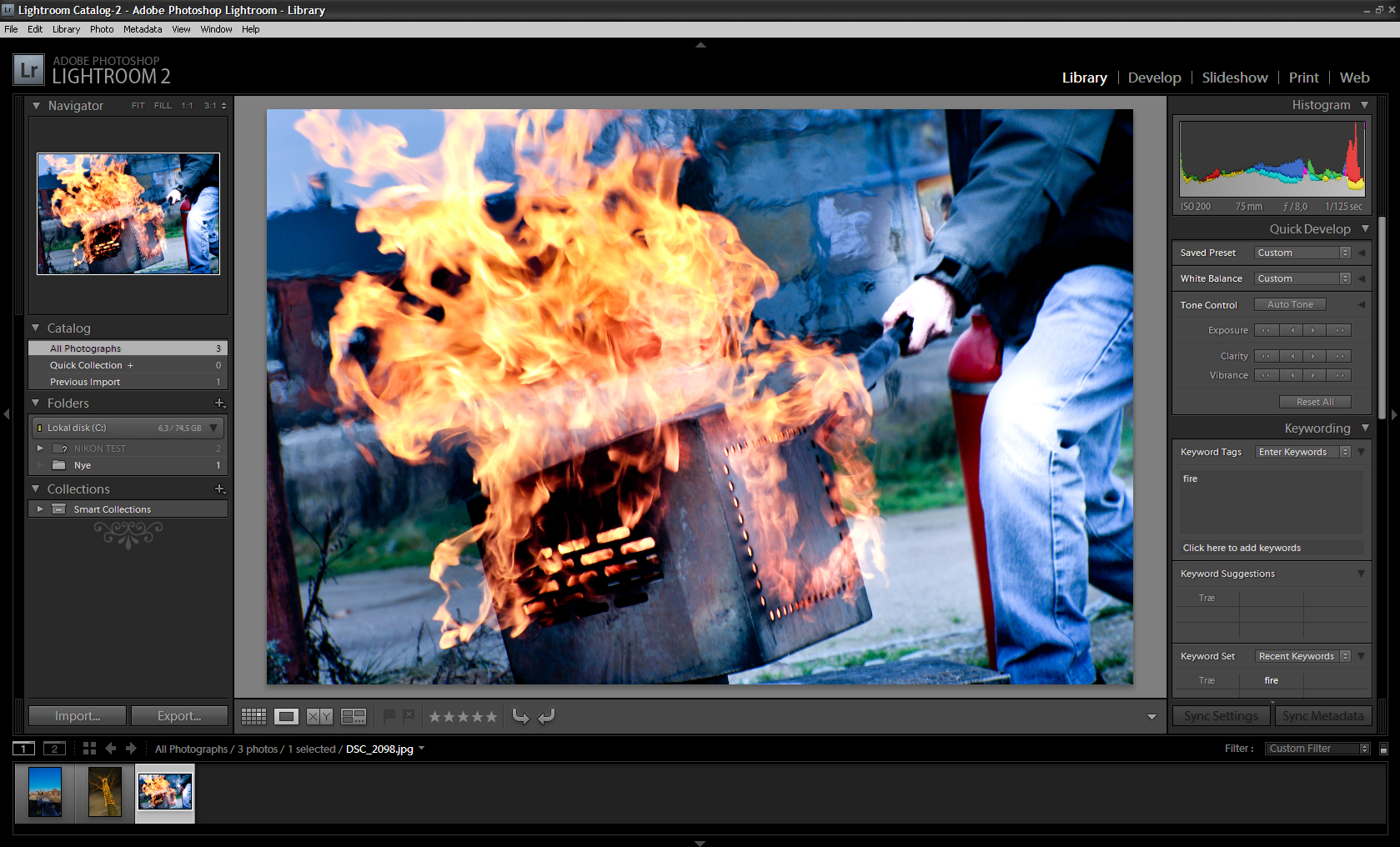Select the blue sky filmstrip thumbnail
The image size is (1400, 847).
click(x=45, y=792)
